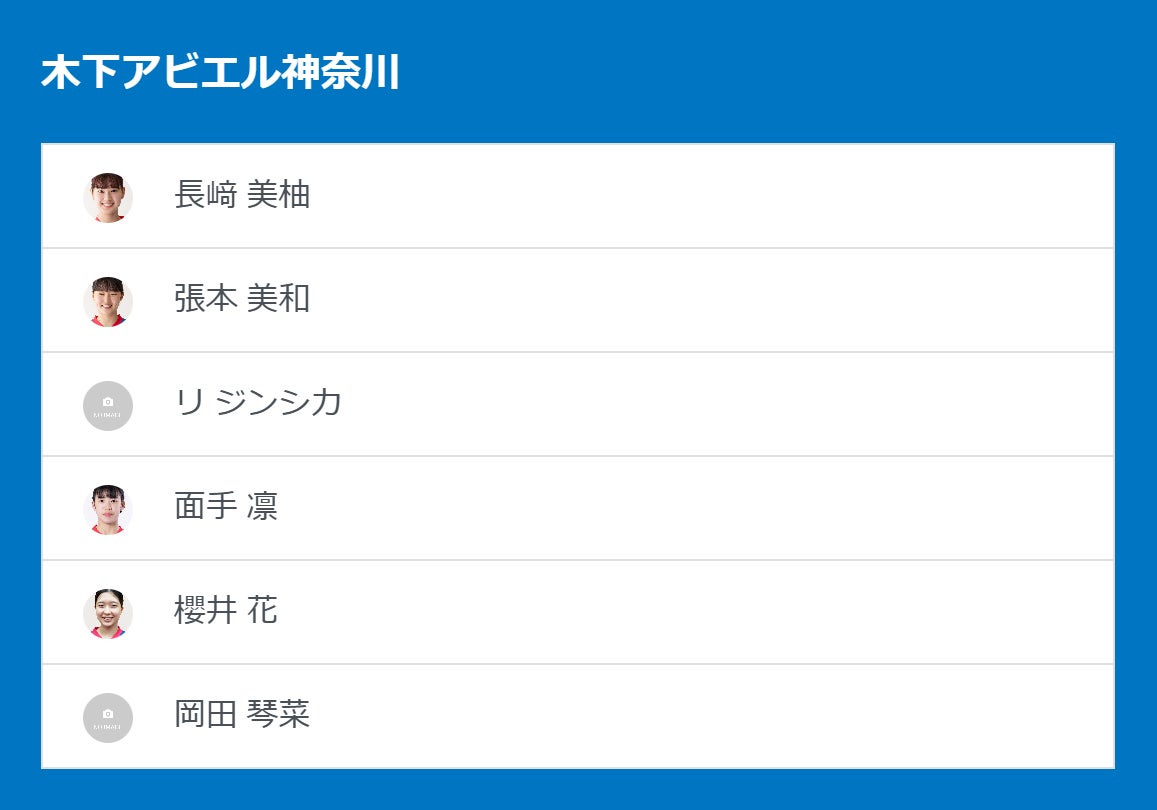Click empty space in 櫻井 花's row
The image size is (1157, 810).
[x=700, y=612]
